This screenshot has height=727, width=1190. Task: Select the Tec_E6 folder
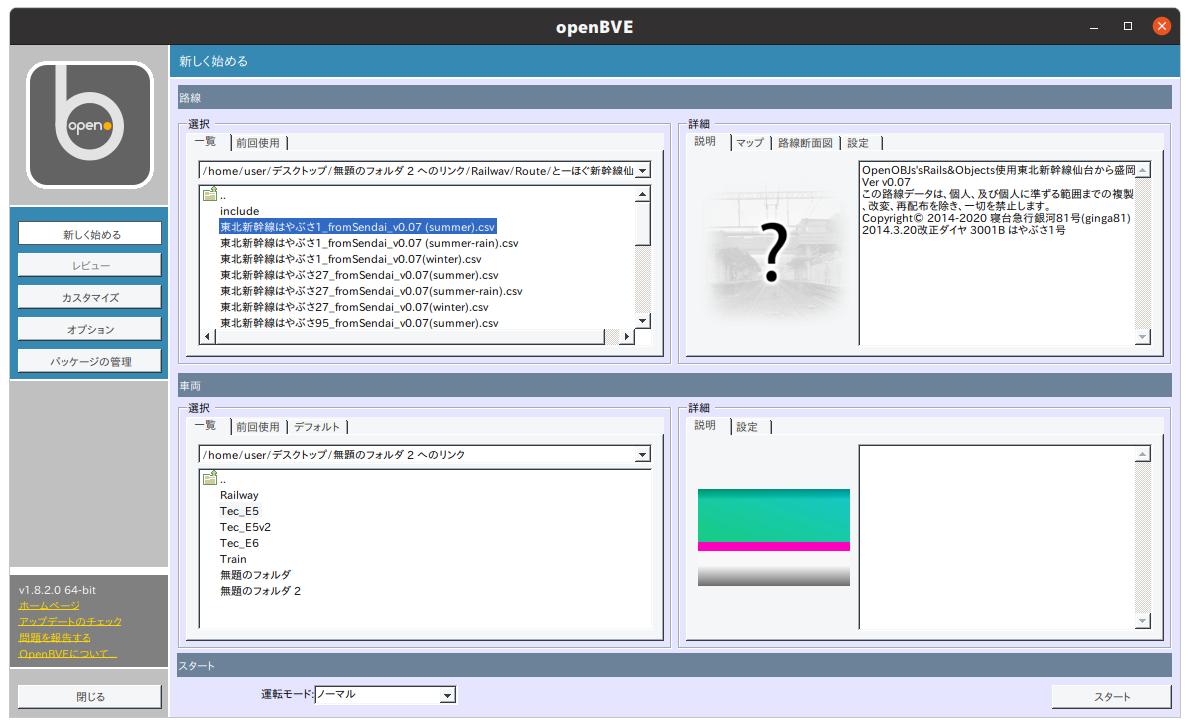(x=239, y=543)
